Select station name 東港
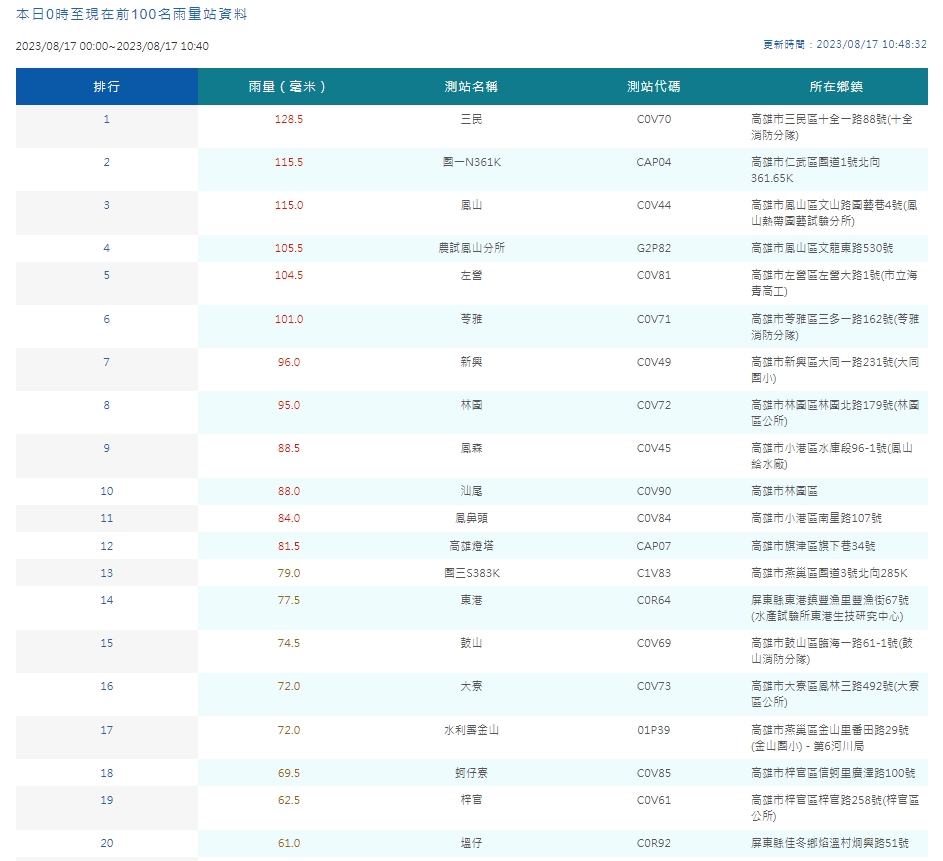Image resolution: width=943 pixels, height=861 pixels. tap(472, 600)
